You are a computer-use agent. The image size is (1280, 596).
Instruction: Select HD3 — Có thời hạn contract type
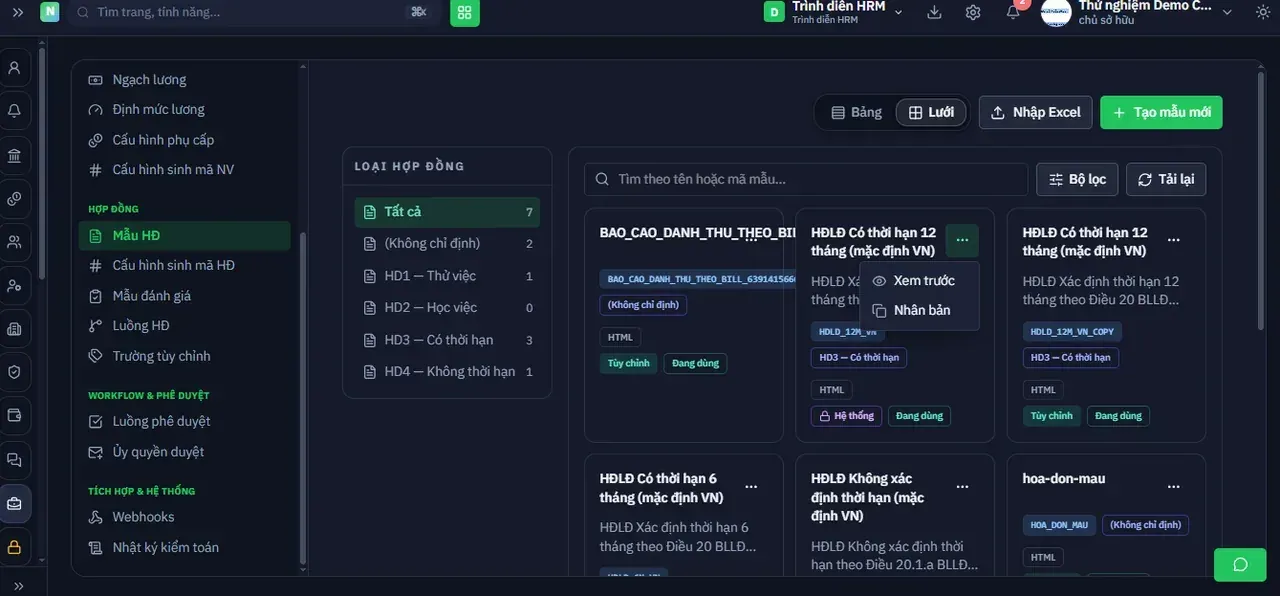[x=447, y=339]
